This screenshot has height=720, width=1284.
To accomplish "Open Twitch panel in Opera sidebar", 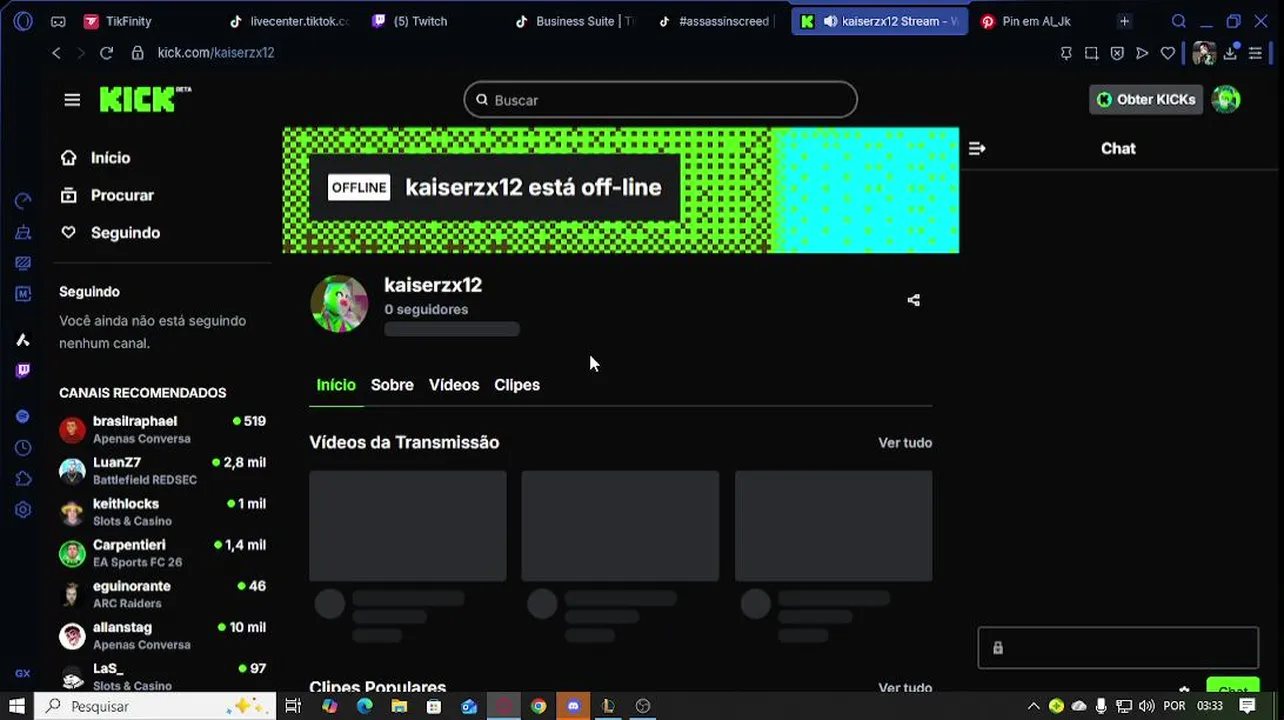I will tap(23, 371).
